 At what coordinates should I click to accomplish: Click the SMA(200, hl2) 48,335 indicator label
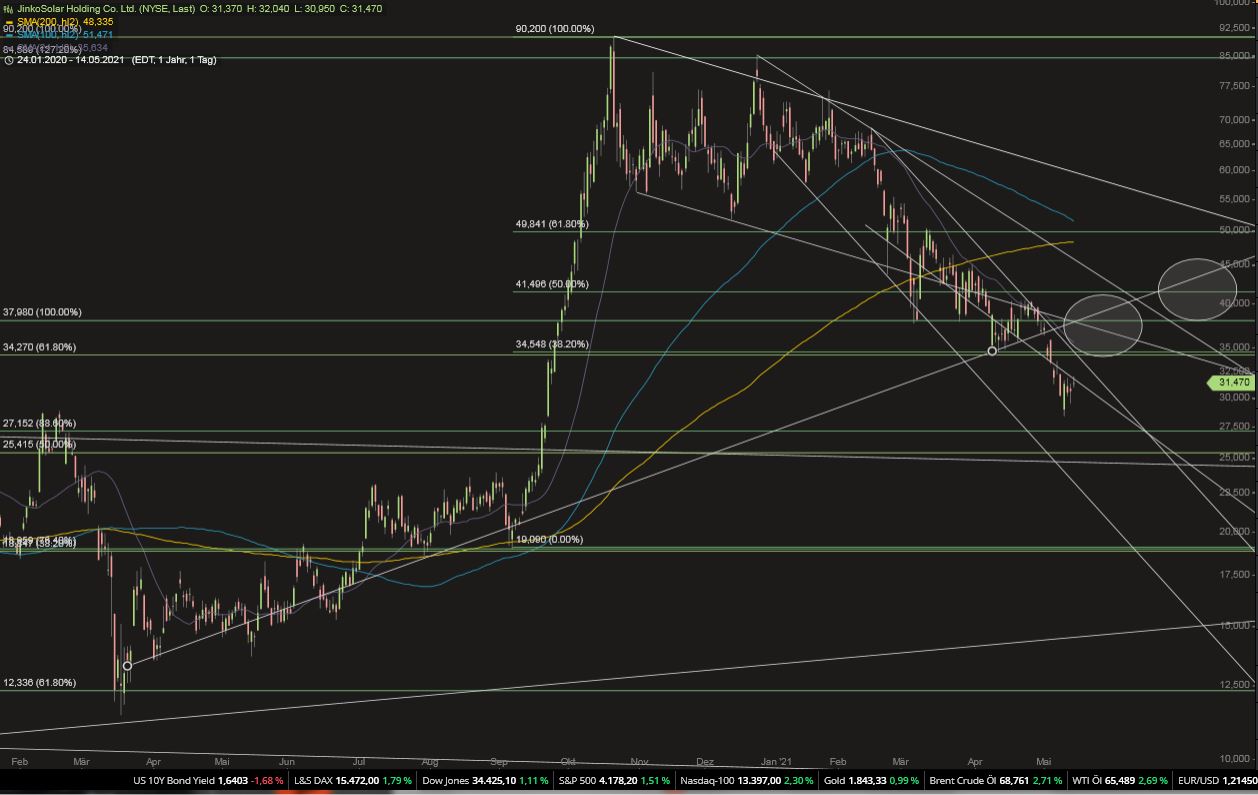click(64, 21)
